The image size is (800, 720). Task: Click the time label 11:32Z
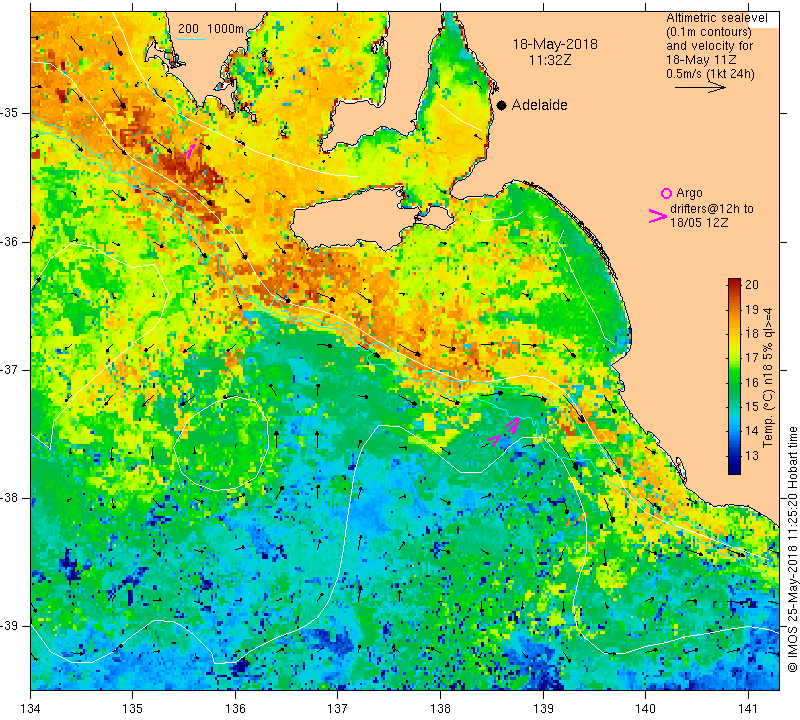coord(550,60)
